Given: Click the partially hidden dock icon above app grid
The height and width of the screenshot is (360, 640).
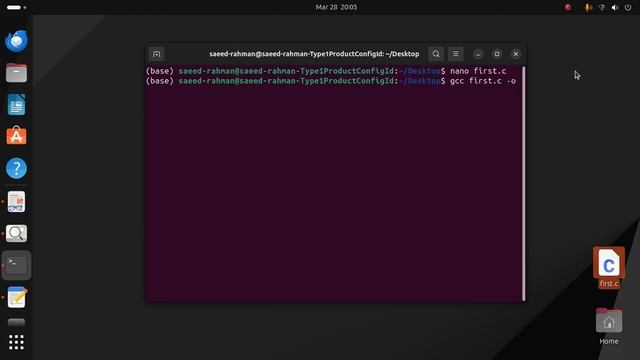Looking at the screenshot, I should click(16, 322).
